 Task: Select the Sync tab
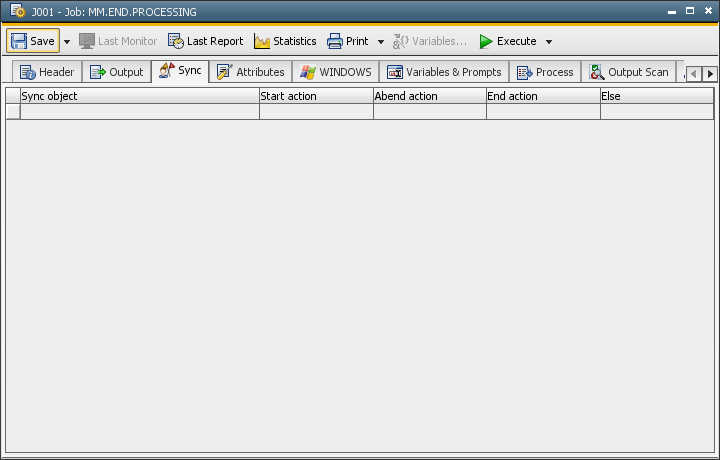[x=180, y=71]
